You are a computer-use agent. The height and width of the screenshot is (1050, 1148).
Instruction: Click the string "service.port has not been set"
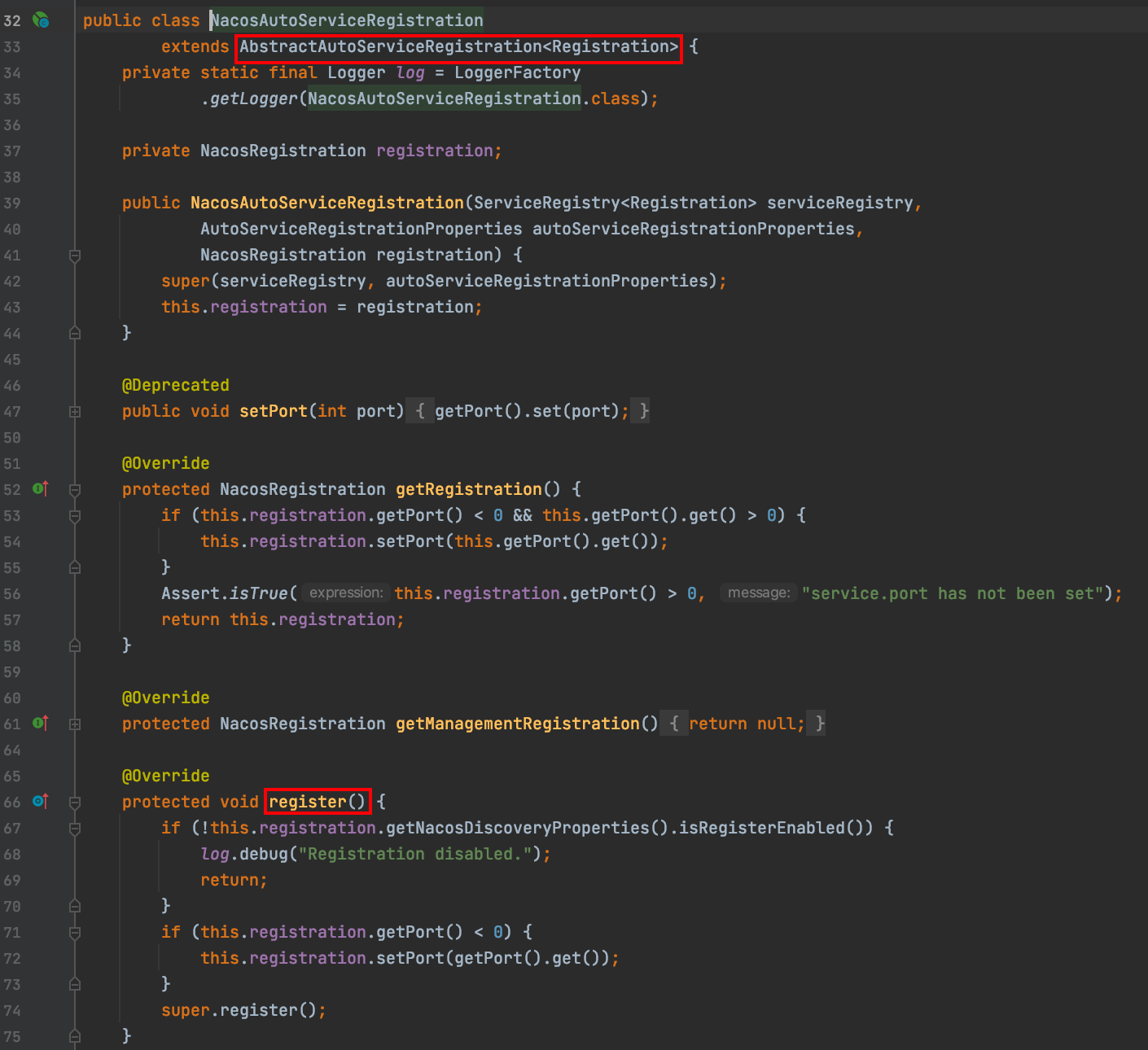point(953,593)
